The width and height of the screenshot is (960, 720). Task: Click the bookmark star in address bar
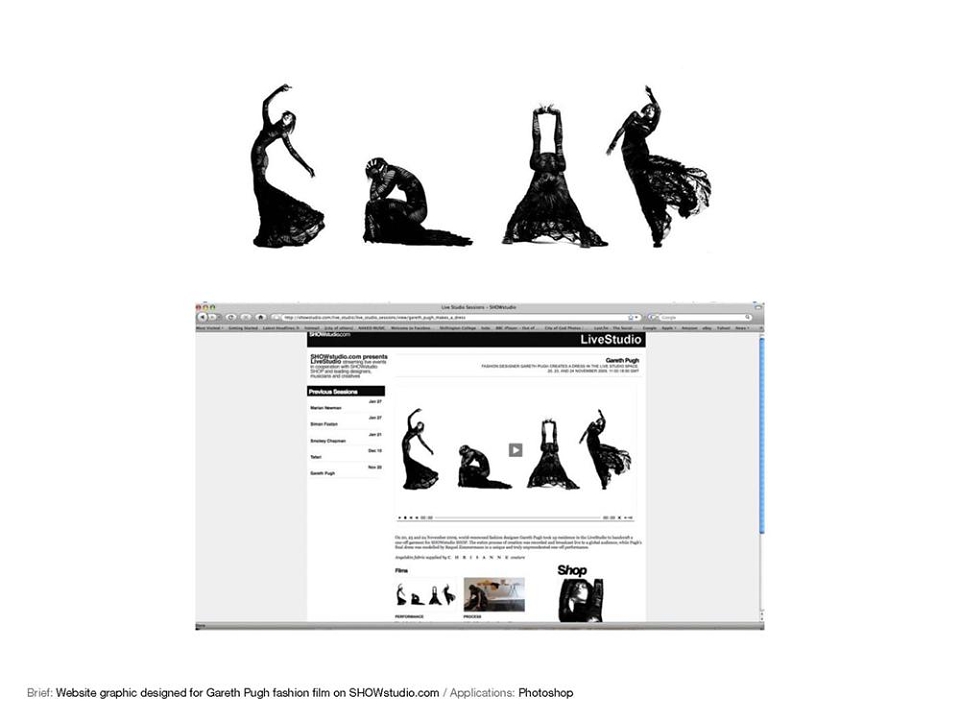click(631, 318)
